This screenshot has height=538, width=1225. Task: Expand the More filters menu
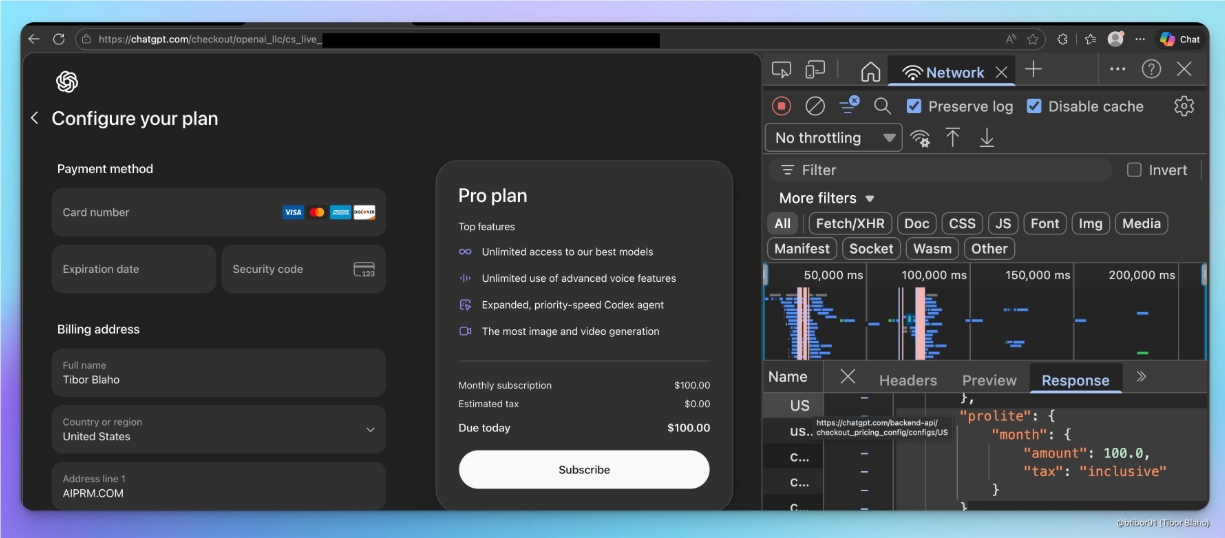(827, 198)
